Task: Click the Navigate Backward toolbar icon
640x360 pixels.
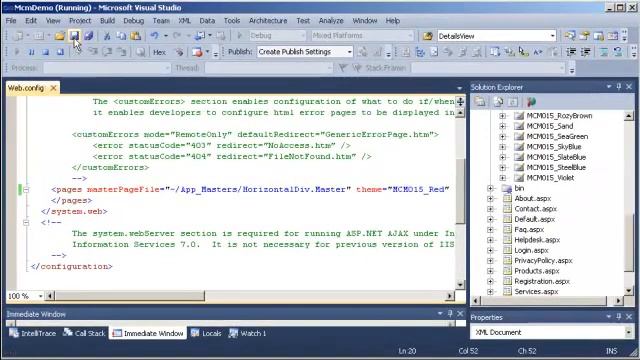Action: tap(200, 36)
